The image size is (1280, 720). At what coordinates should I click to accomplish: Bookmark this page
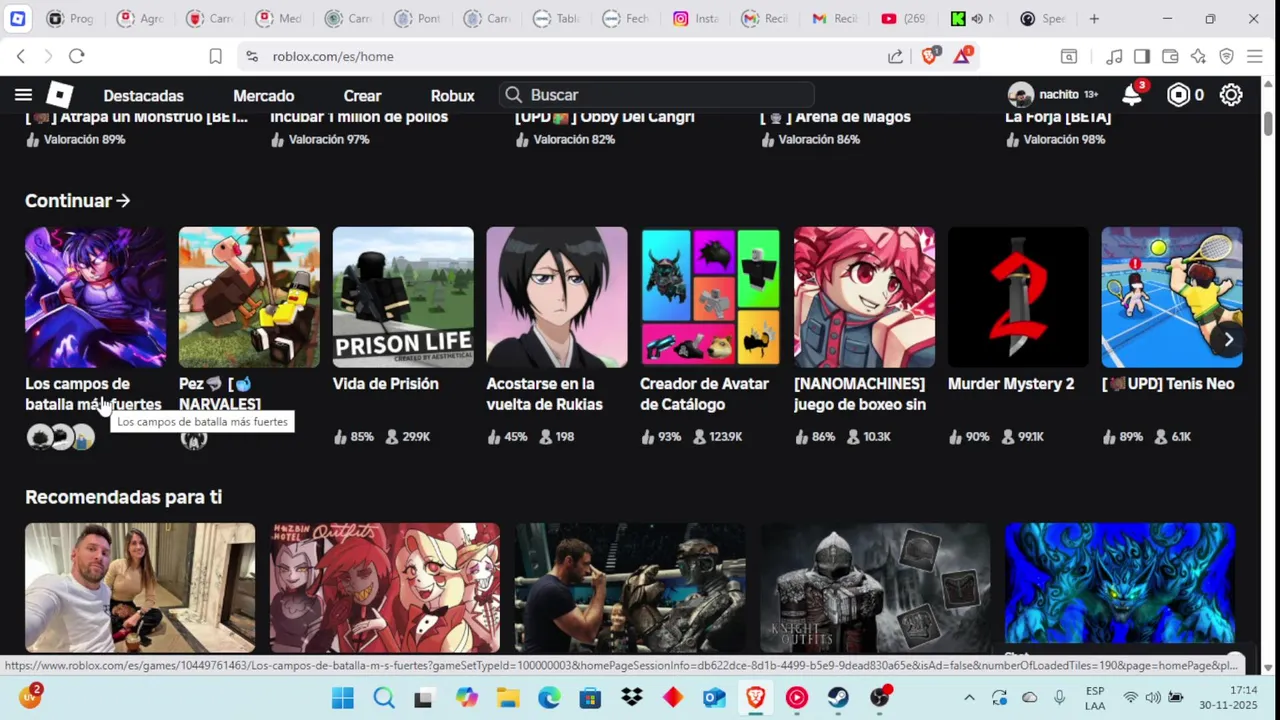[215, 56]
